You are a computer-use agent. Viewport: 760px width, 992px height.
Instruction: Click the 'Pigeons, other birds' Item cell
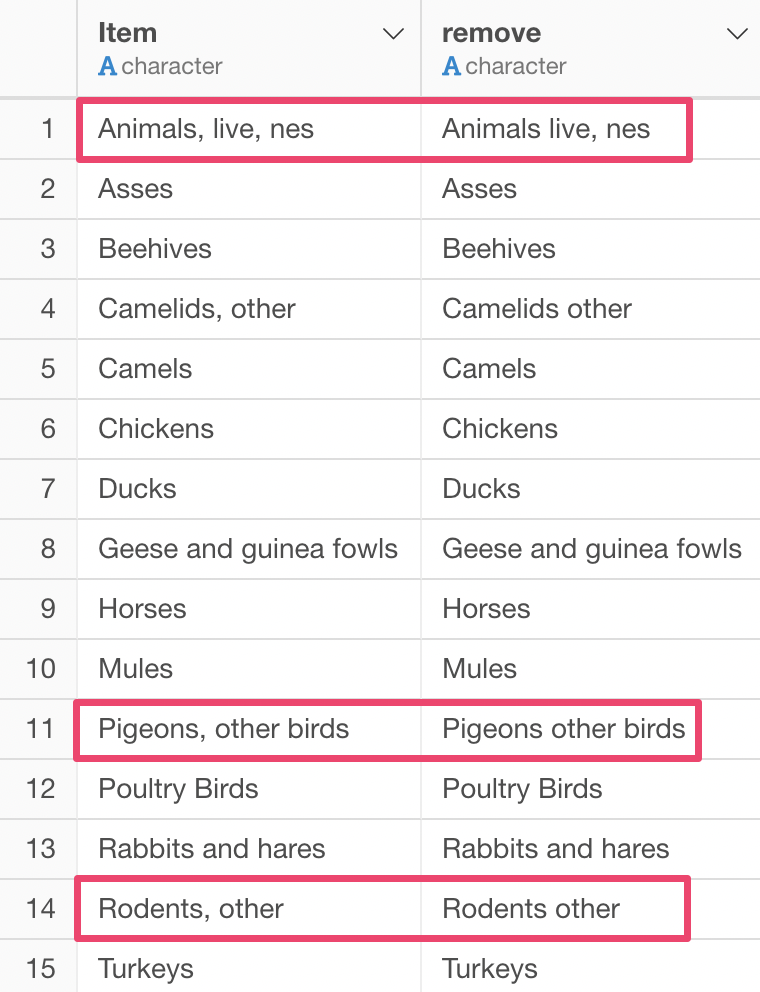[x=249, y=729]
